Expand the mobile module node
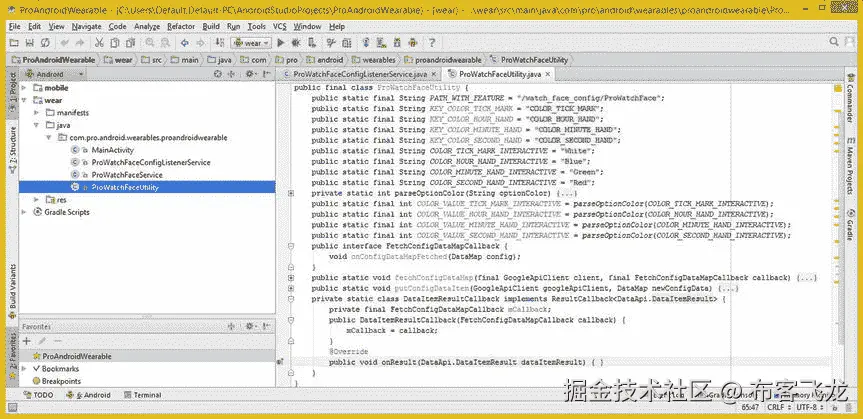 [x=24, y=88]
